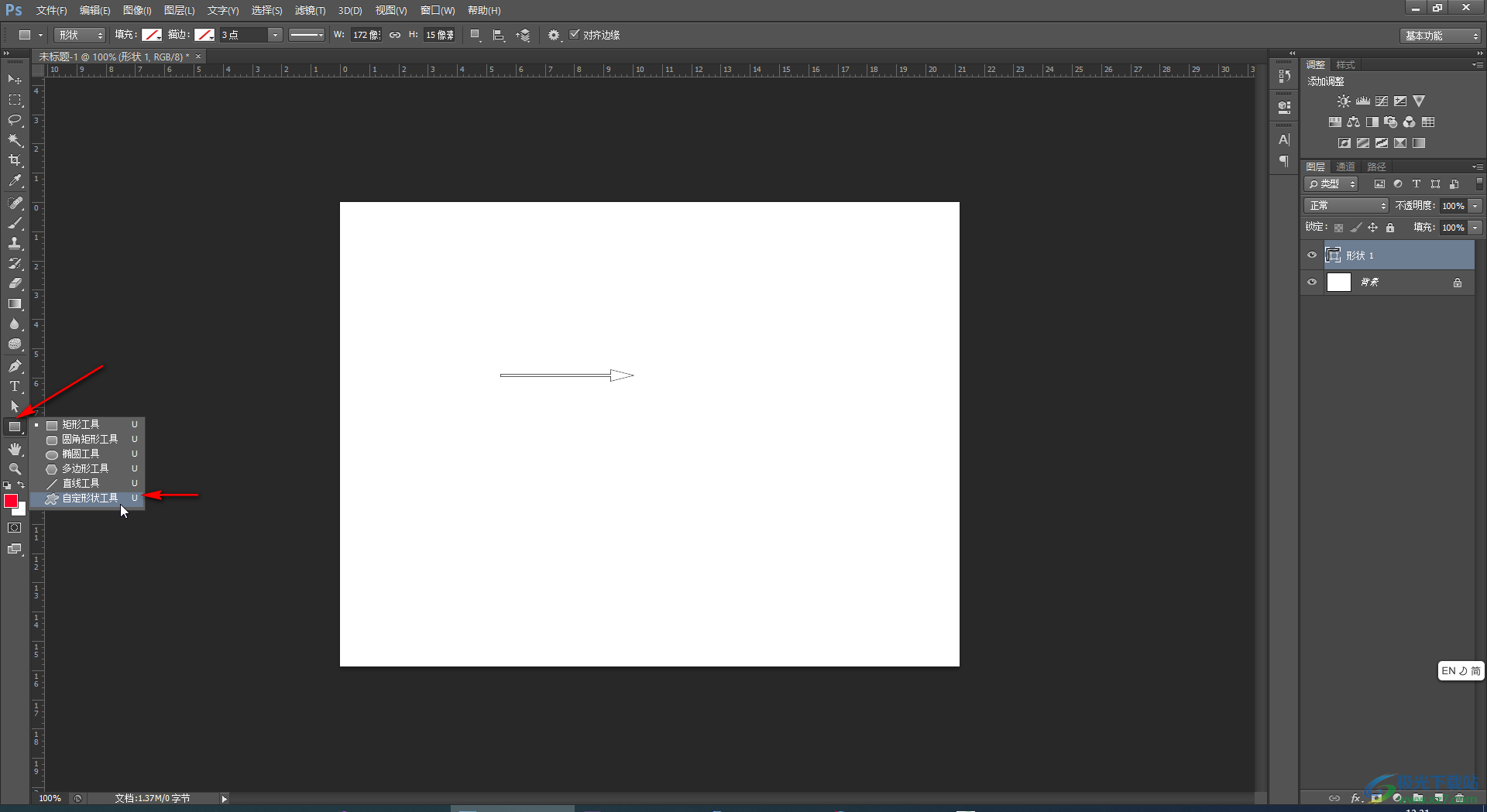
Task: Select the Gradient tool
Action: [x=15, y=303]
